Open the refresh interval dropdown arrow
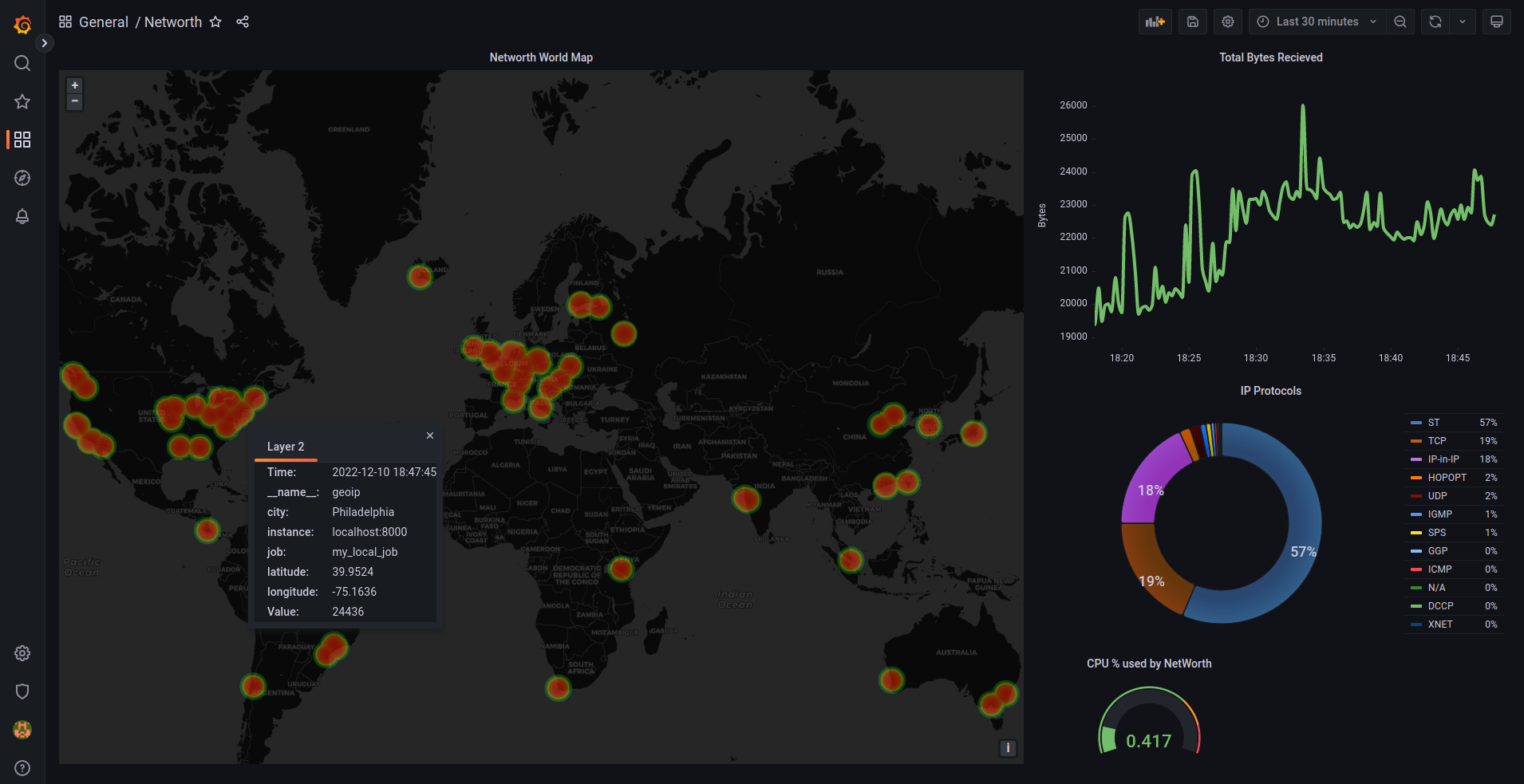Viewport: 1524px width, 784px height. [1463, 22]
